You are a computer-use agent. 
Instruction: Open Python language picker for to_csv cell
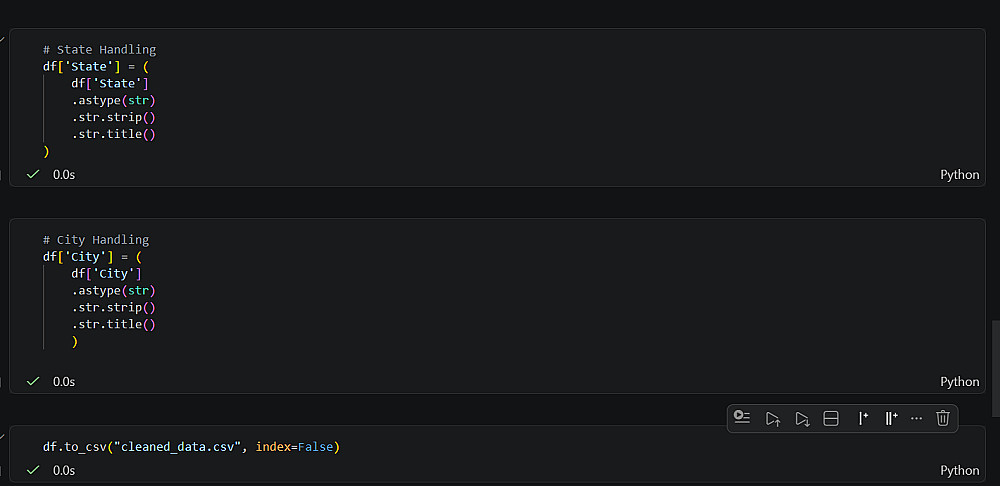[x=959, y=470]
